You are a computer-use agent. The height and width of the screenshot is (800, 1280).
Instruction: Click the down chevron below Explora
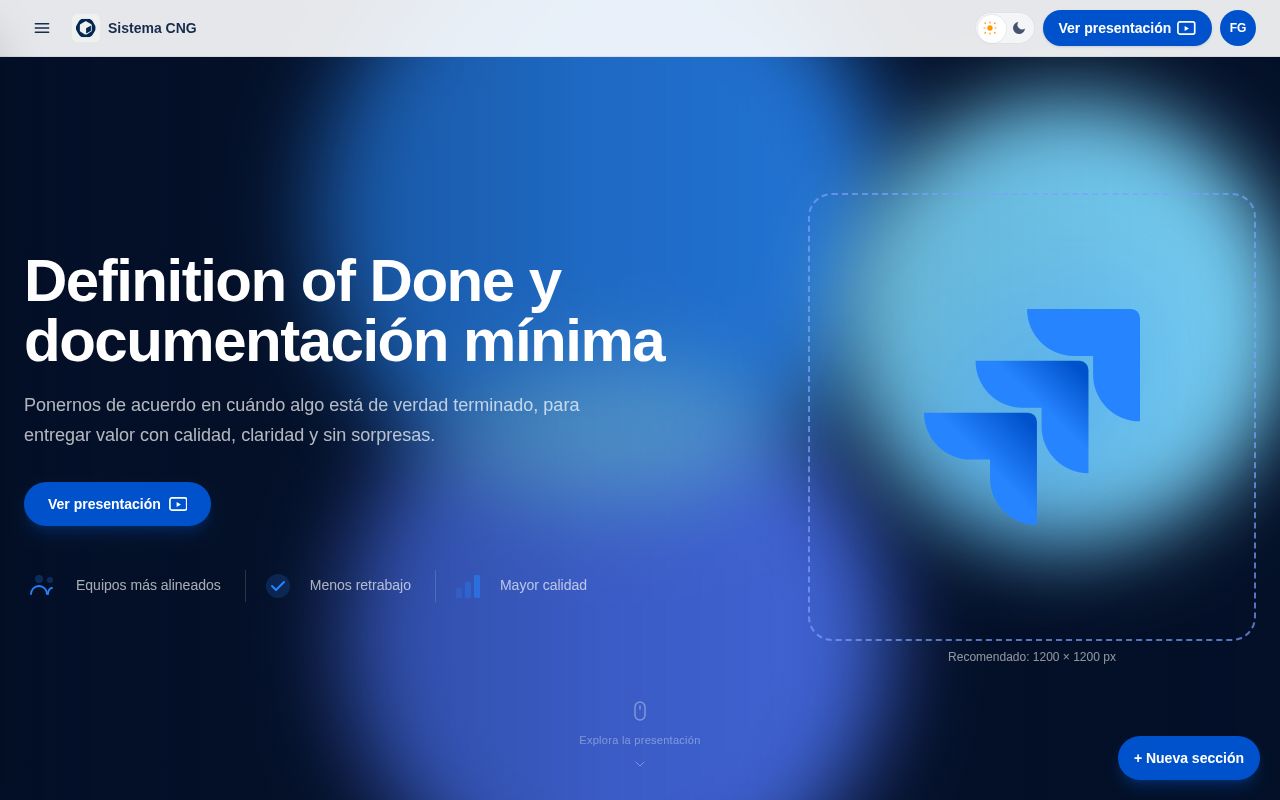click(x=640, y=764)
